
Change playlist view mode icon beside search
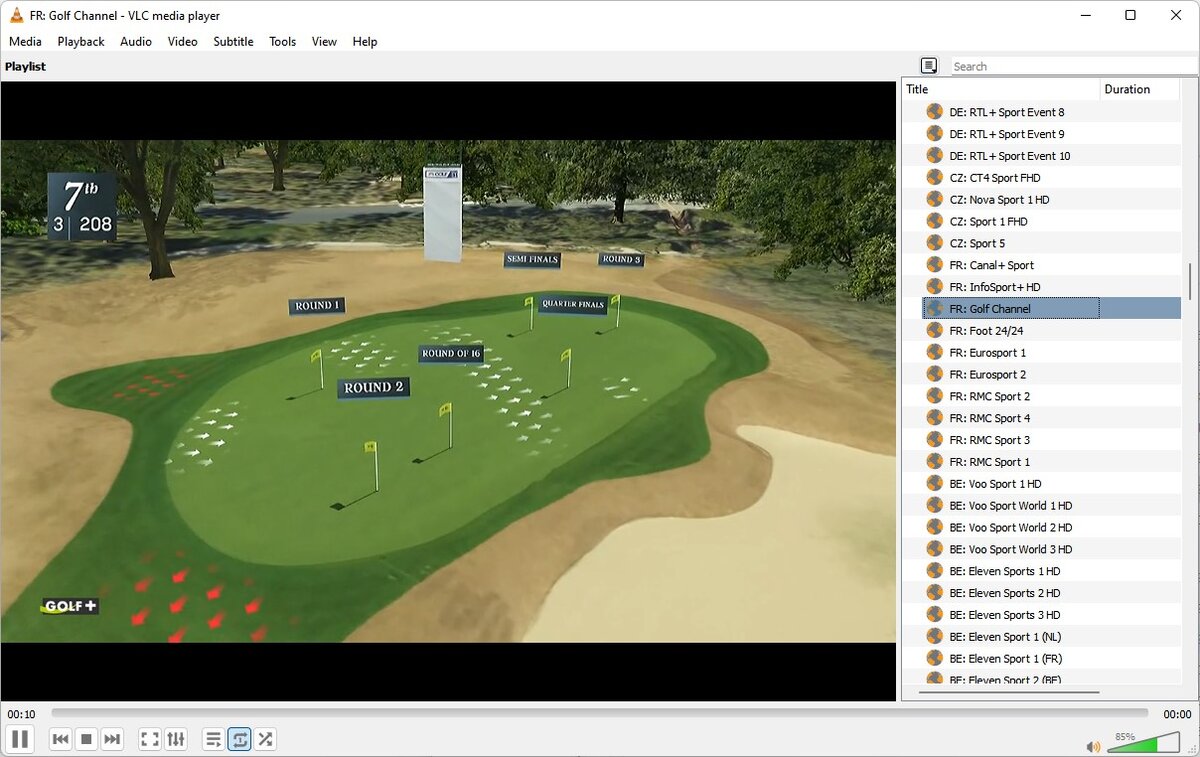coord(929,66)
